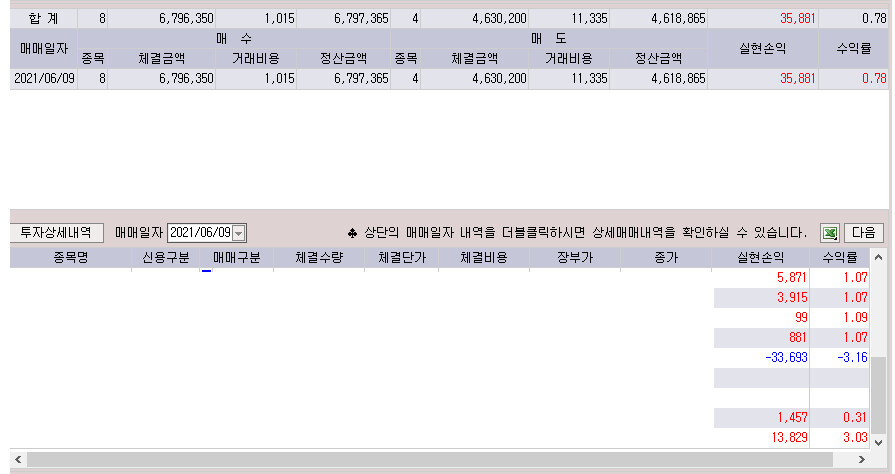The height and width of the screenshot is (474, 895).
Task: Click the 매 수 group header
Action: point(234,39)
